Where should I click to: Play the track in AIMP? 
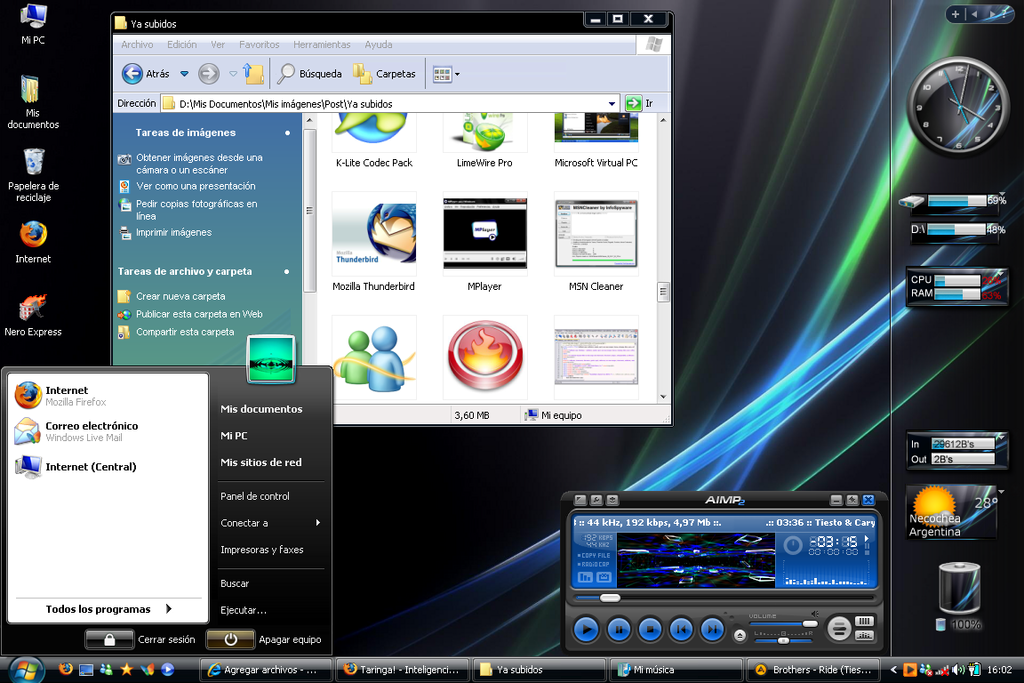point(586,629)
